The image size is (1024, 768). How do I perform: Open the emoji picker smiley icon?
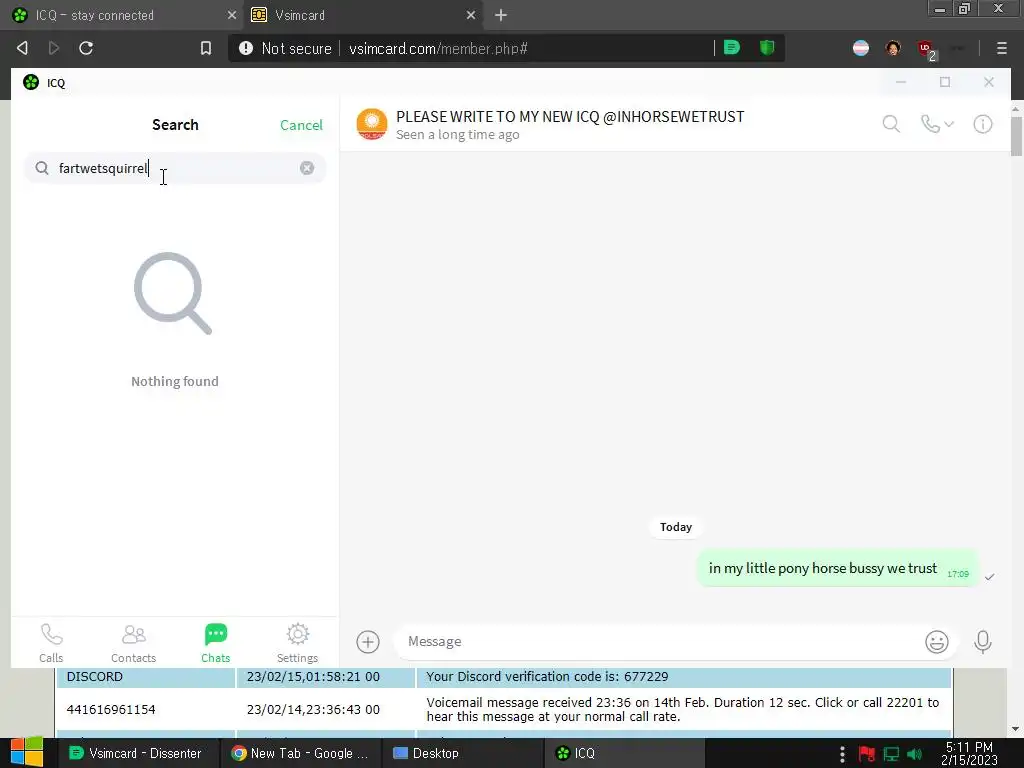pos(936,641)
